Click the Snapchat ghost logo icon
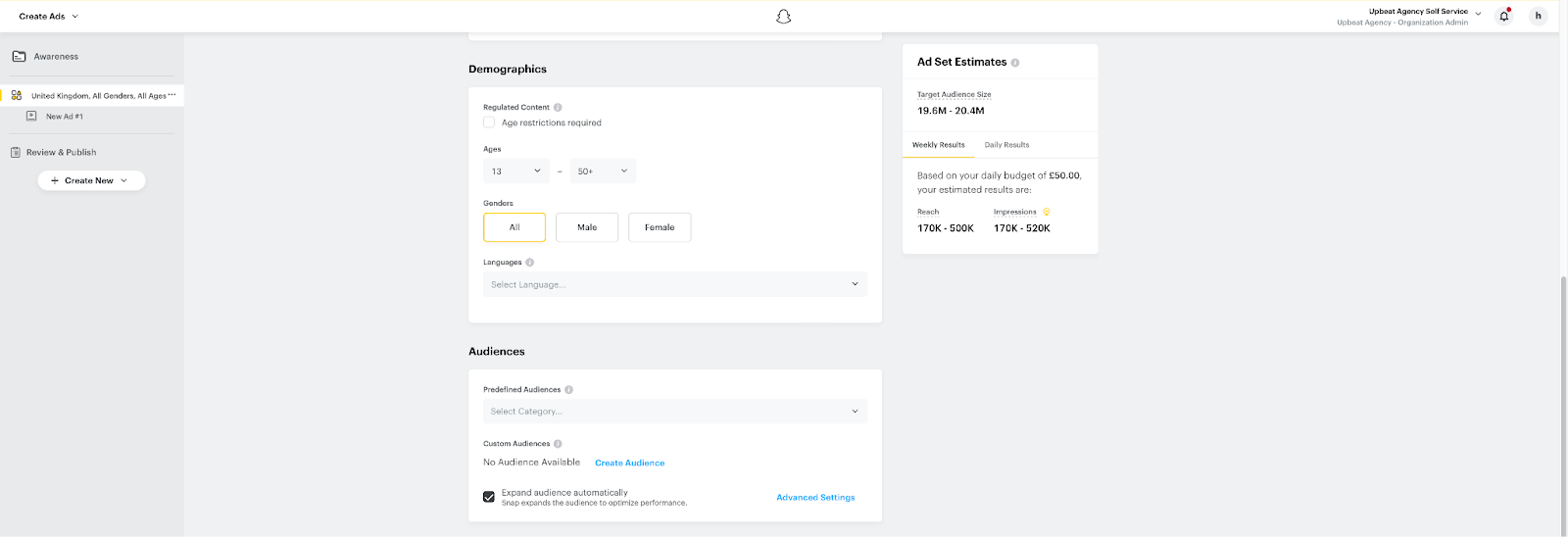This screenshot has height=537, width=1568. point(783,17)
